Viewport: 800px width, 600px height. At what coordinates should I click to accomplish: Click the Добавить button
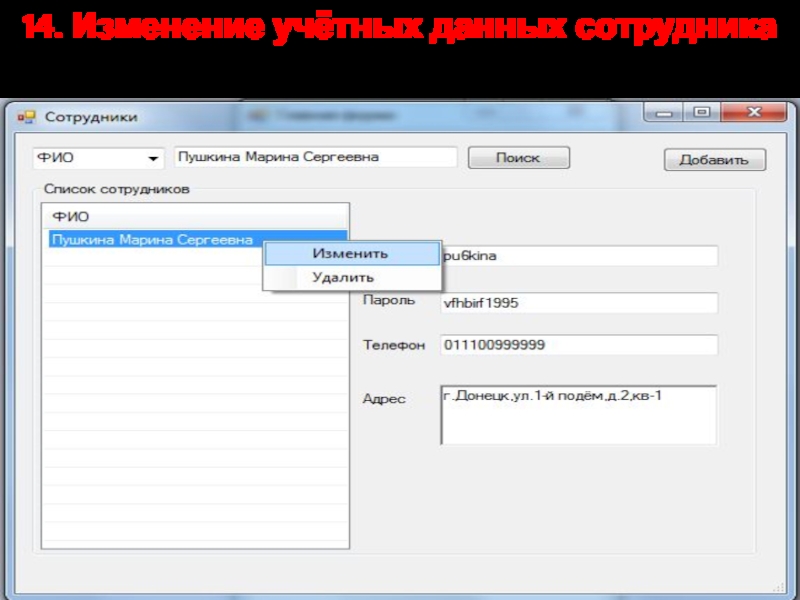click(714, 160)
